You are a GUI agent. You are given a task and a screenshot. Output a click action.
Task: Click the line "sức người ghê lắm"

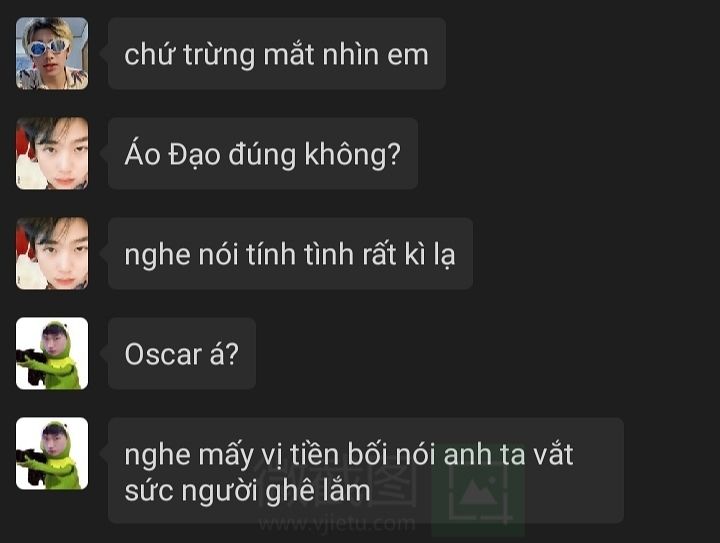(248, 492)
